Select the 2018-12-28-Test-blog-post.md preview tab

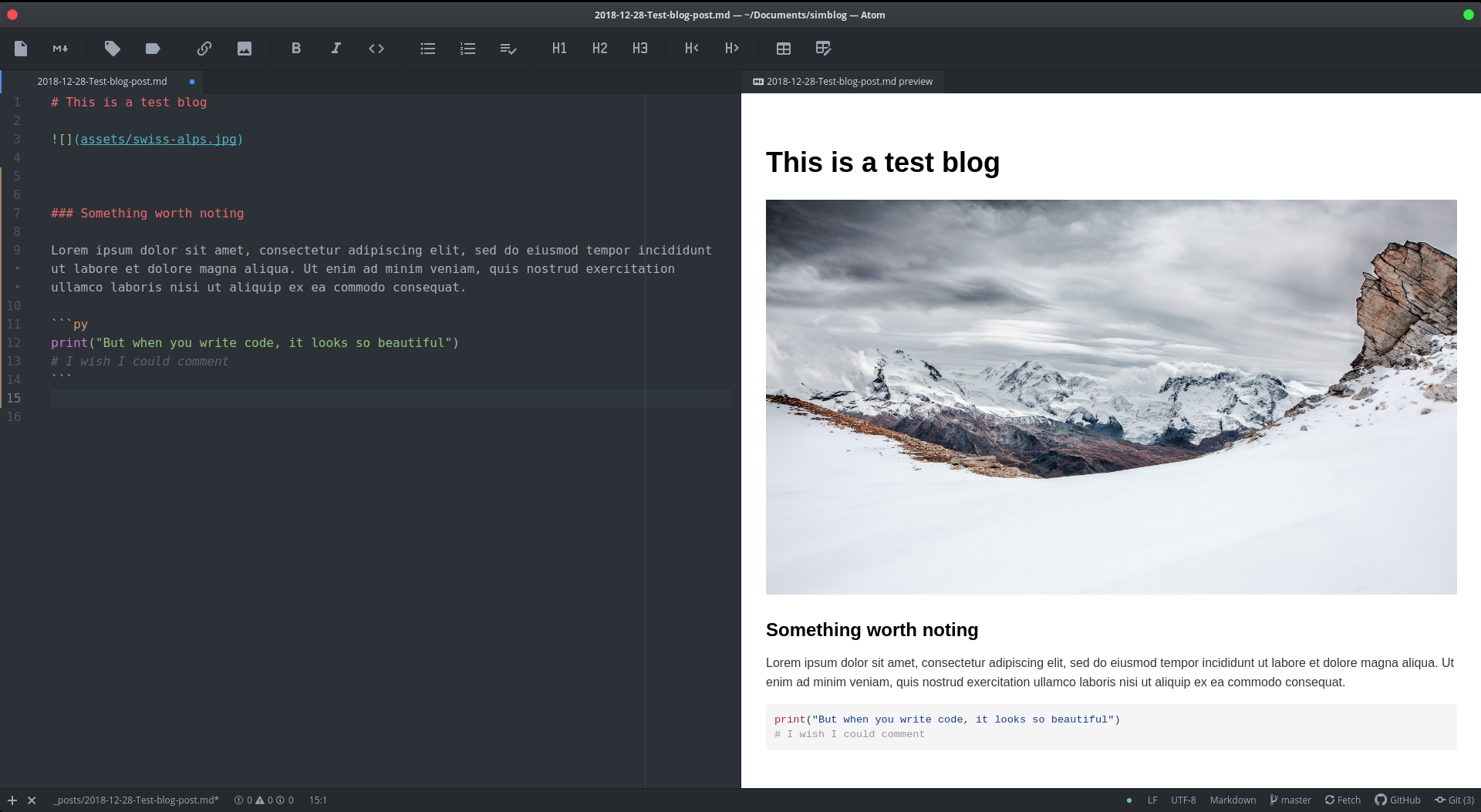pyautogui.click(x=843, y=82)
